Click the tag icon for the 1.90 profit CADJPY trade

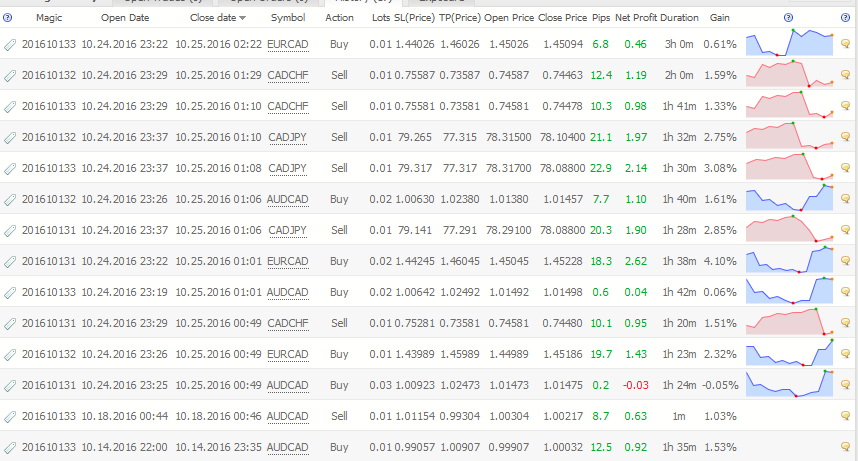point(10,230)
